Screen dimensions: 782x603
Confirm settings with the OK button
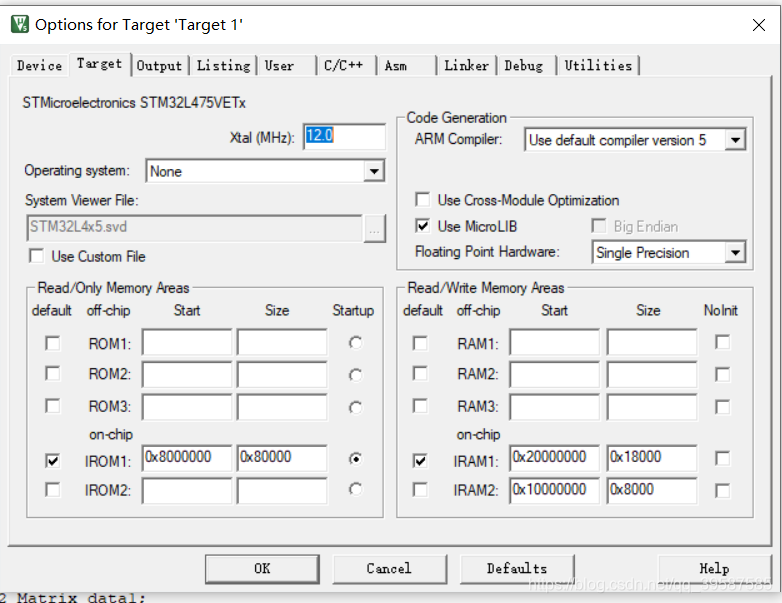tap(262, 569)
